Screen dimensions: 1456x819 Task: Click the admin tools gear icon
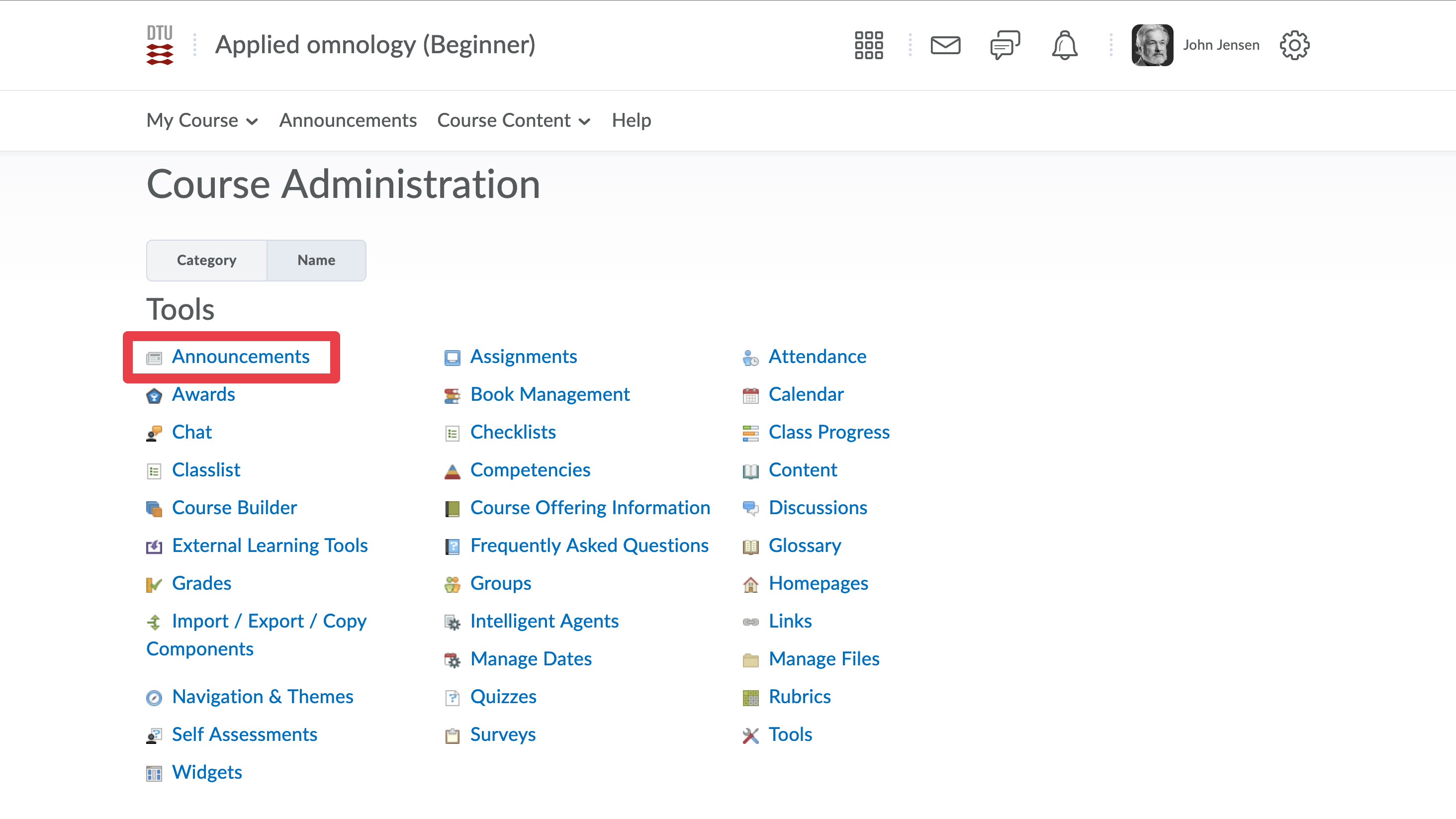1294,45
